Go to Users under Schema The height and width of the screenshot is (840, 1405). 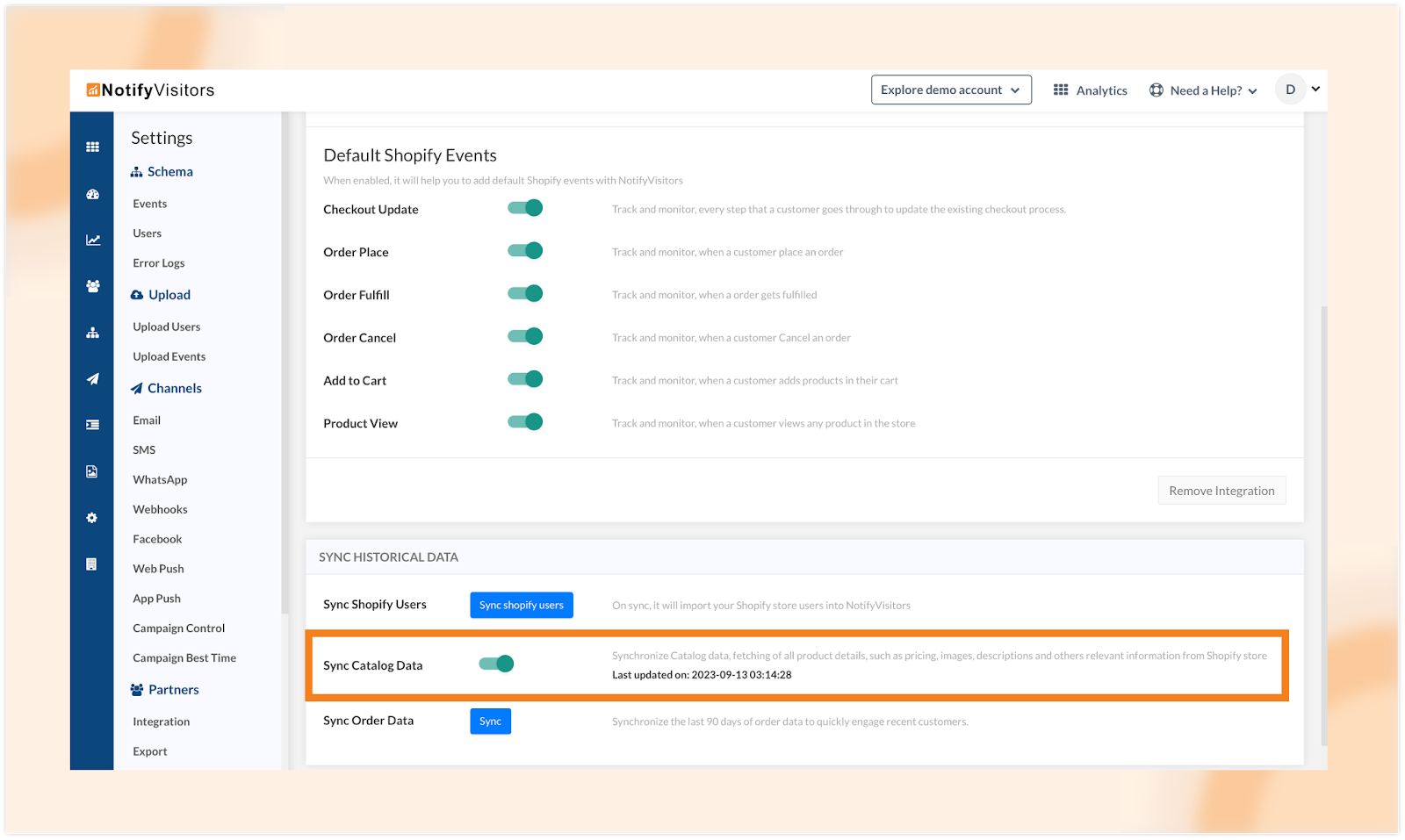pos(148,233)
